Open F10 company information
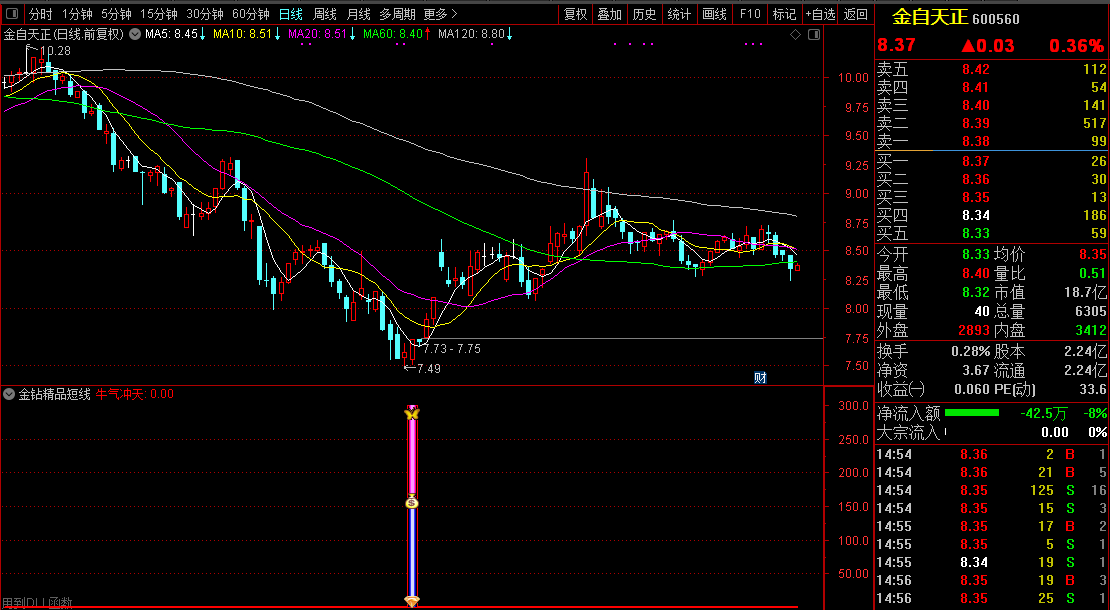Screen dimensions: 1110x610 [750, 14]
